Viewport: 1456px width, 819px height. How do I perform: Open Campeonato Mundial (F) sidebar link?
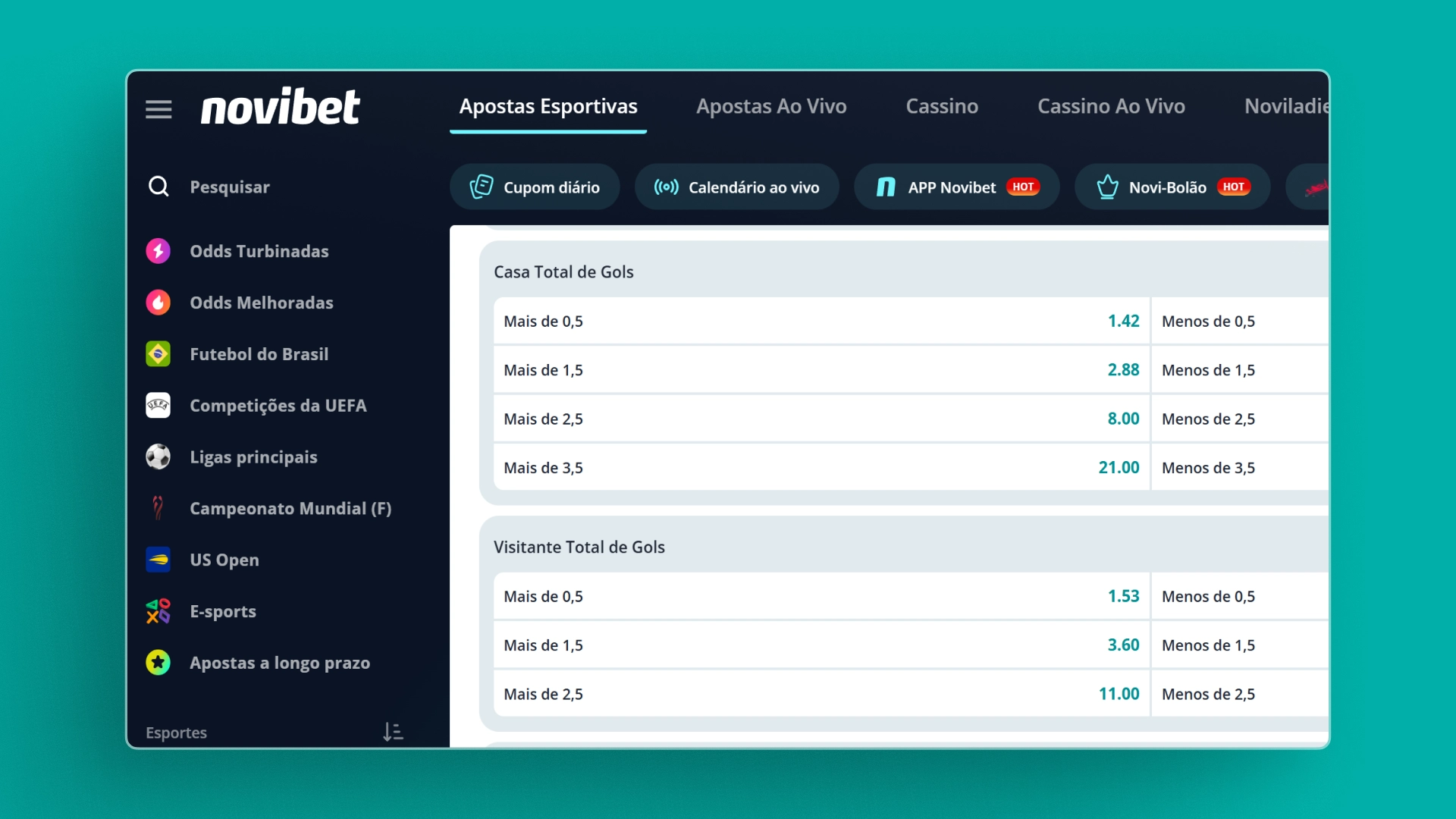[x=290, y=509]
